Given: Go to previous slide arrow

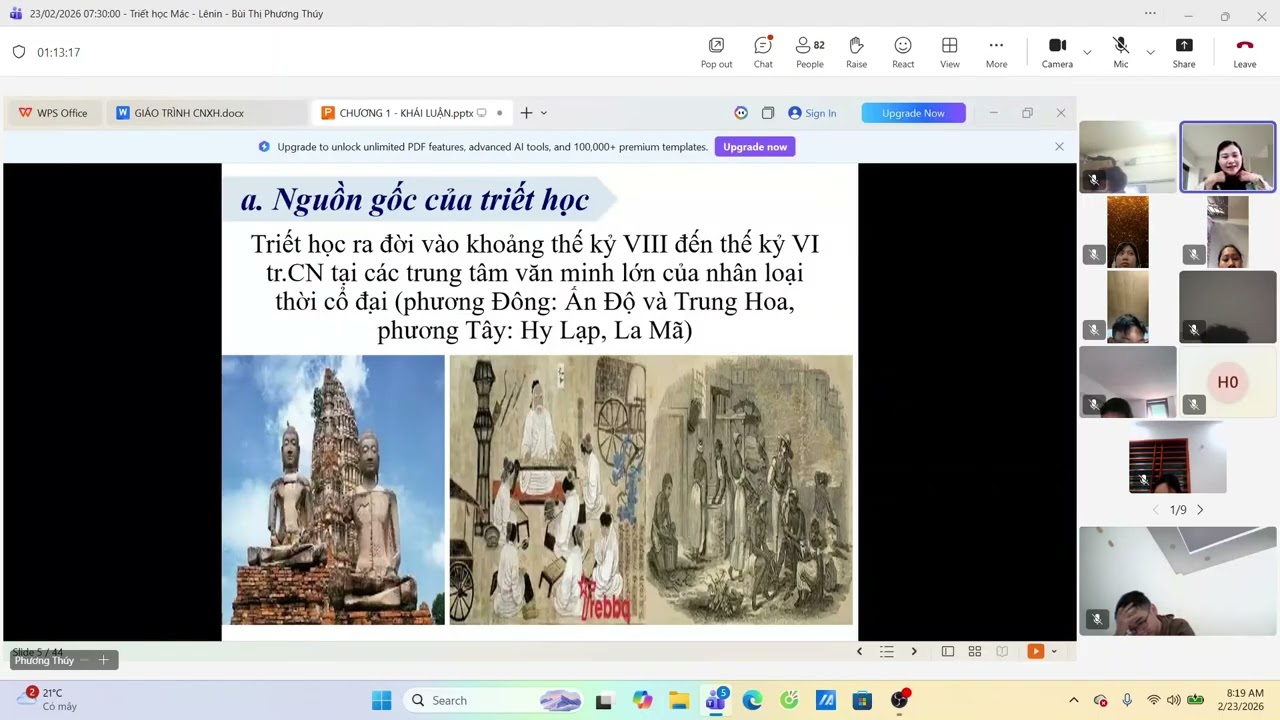Looking at the screenshot, I should [x=859, y=651].
